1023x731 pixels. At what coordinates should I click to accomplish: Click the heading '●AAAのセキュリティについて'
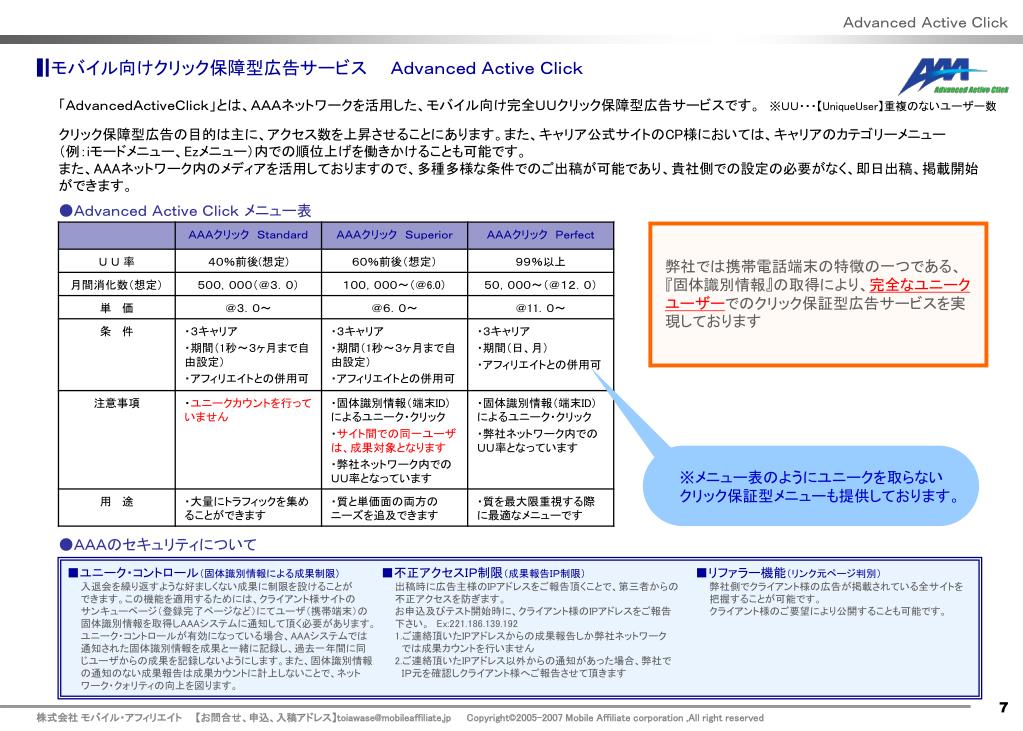[x=158, y=544]
